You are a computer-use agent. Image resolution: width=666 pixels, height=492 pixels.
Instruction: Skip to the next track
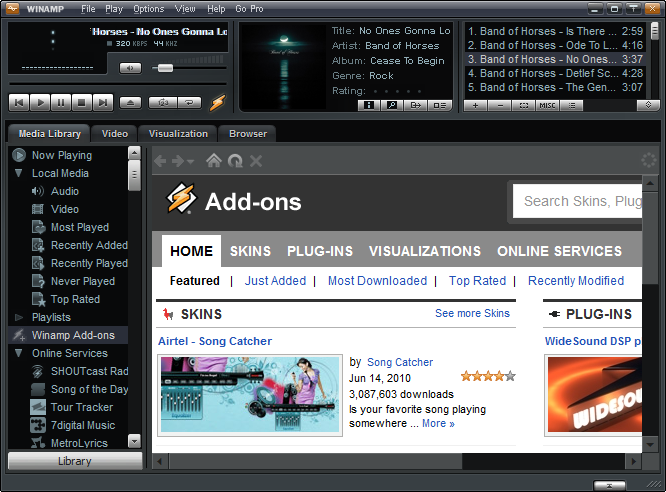[103, 103]
